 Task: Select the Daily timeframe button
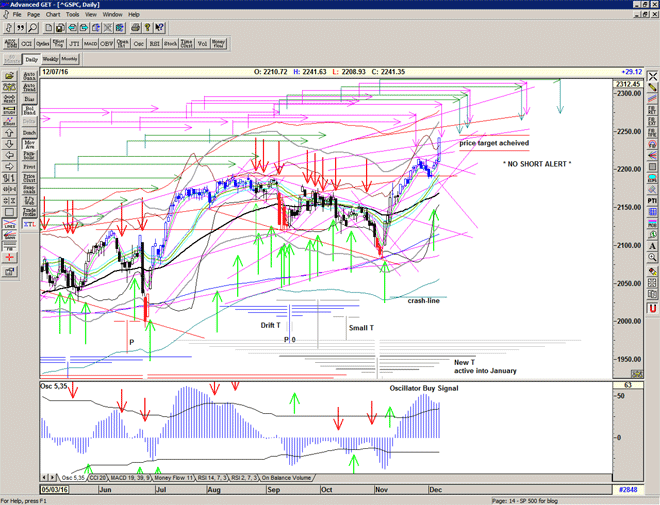point(31,59)
